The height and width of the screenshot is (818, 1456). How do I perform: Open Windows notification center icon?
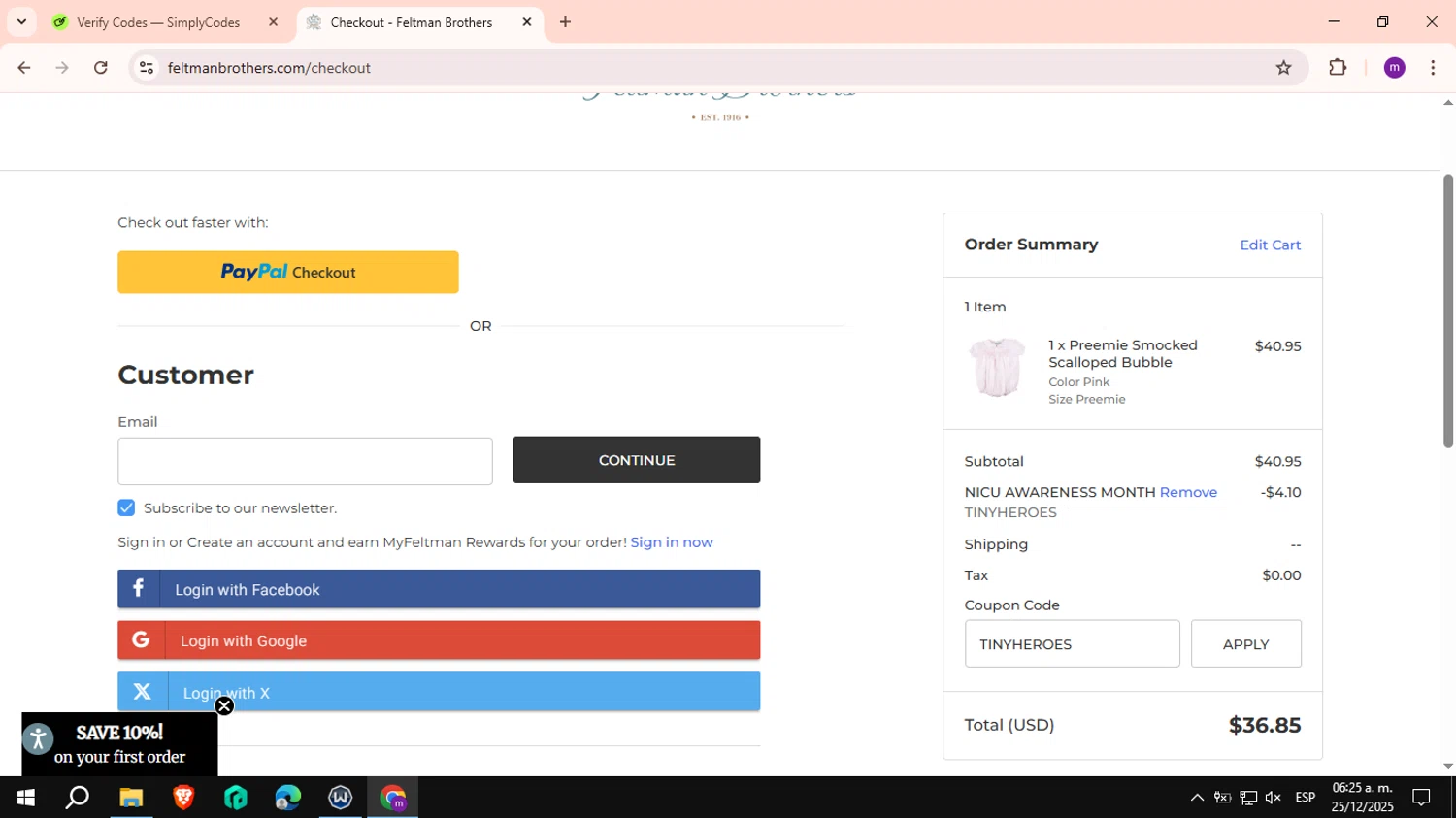(x=1421, y=798)
